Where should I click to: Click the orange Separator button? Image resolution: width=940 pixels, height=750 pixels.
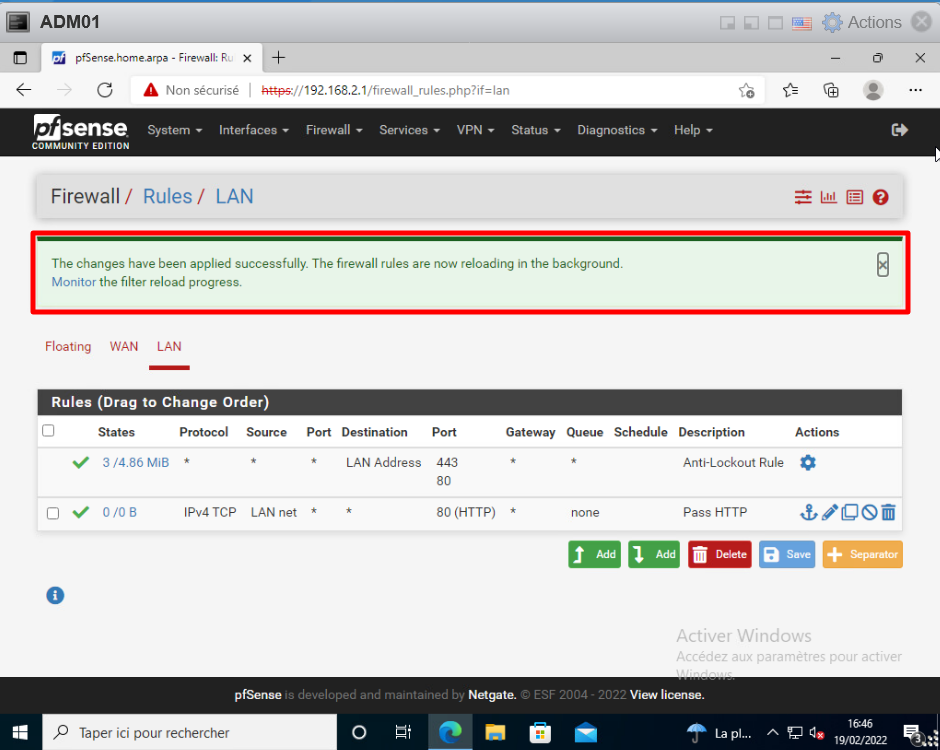click(x=862, y=554)
